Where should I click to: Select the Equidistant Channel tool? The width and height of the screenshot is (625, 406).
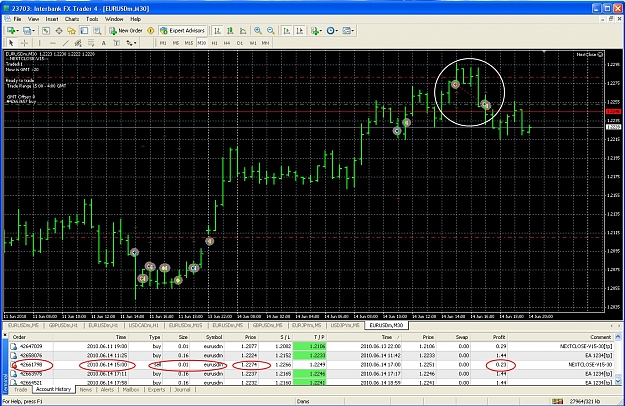click(78, 43)
